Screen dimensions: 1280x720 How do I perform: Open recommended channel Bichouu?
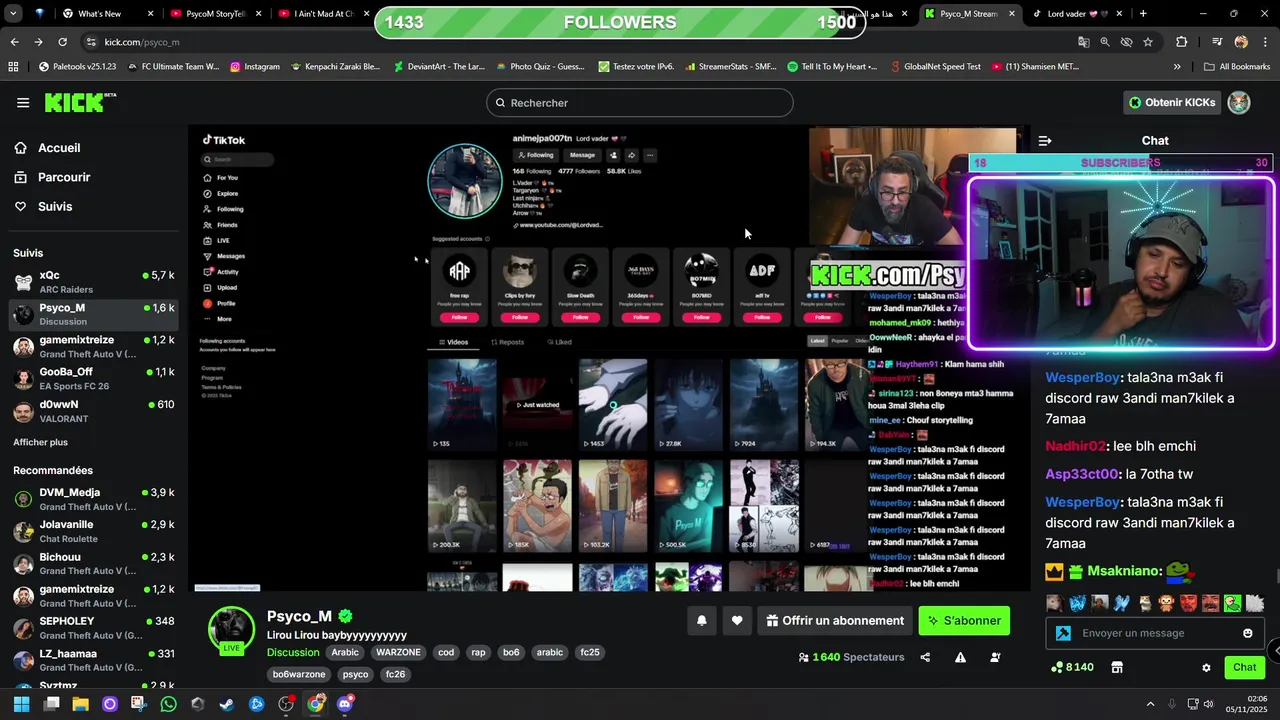pyautogui.click(x=93, y=563)
